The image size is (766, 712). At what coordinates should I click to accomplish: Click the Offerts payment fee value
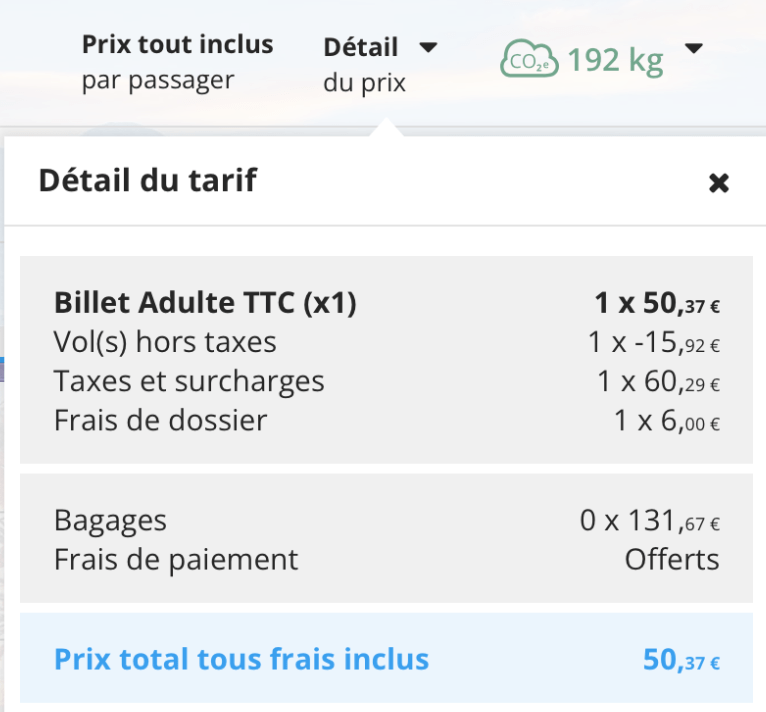click(672, 559)
